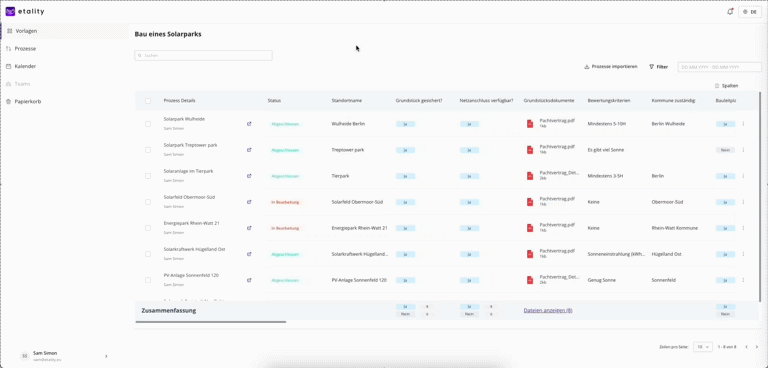Open Solaranlage im Tierpark external link icon

pyautogui.click(x=249, y=176)
